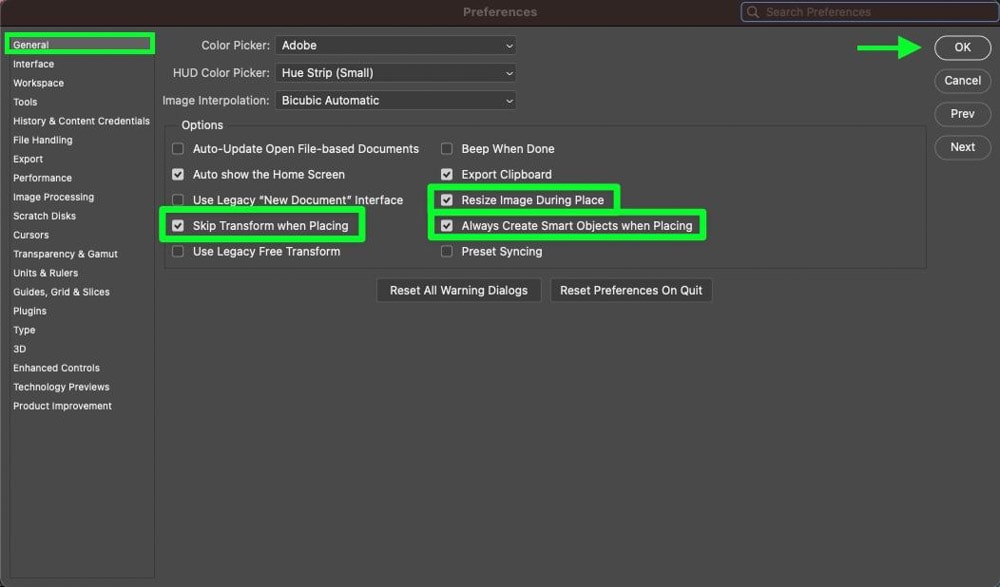This screenshot has height=587, width=1000.
Task: Toggle Resize Image During Place checkbox
Action: pos(446,200)
